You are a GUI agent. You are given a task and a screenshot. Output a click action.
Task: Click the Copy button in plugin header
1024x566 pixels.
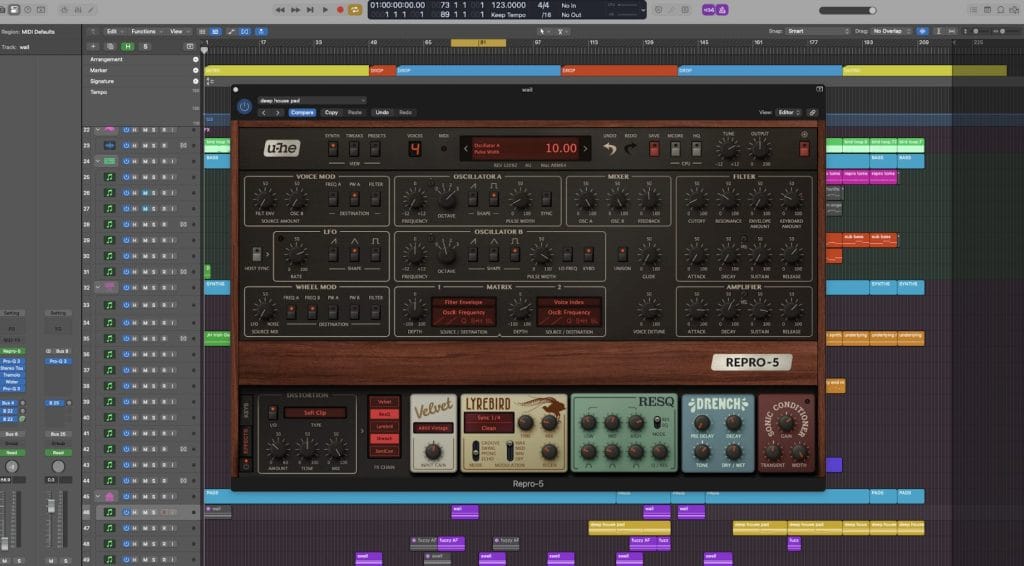[331, 112]
